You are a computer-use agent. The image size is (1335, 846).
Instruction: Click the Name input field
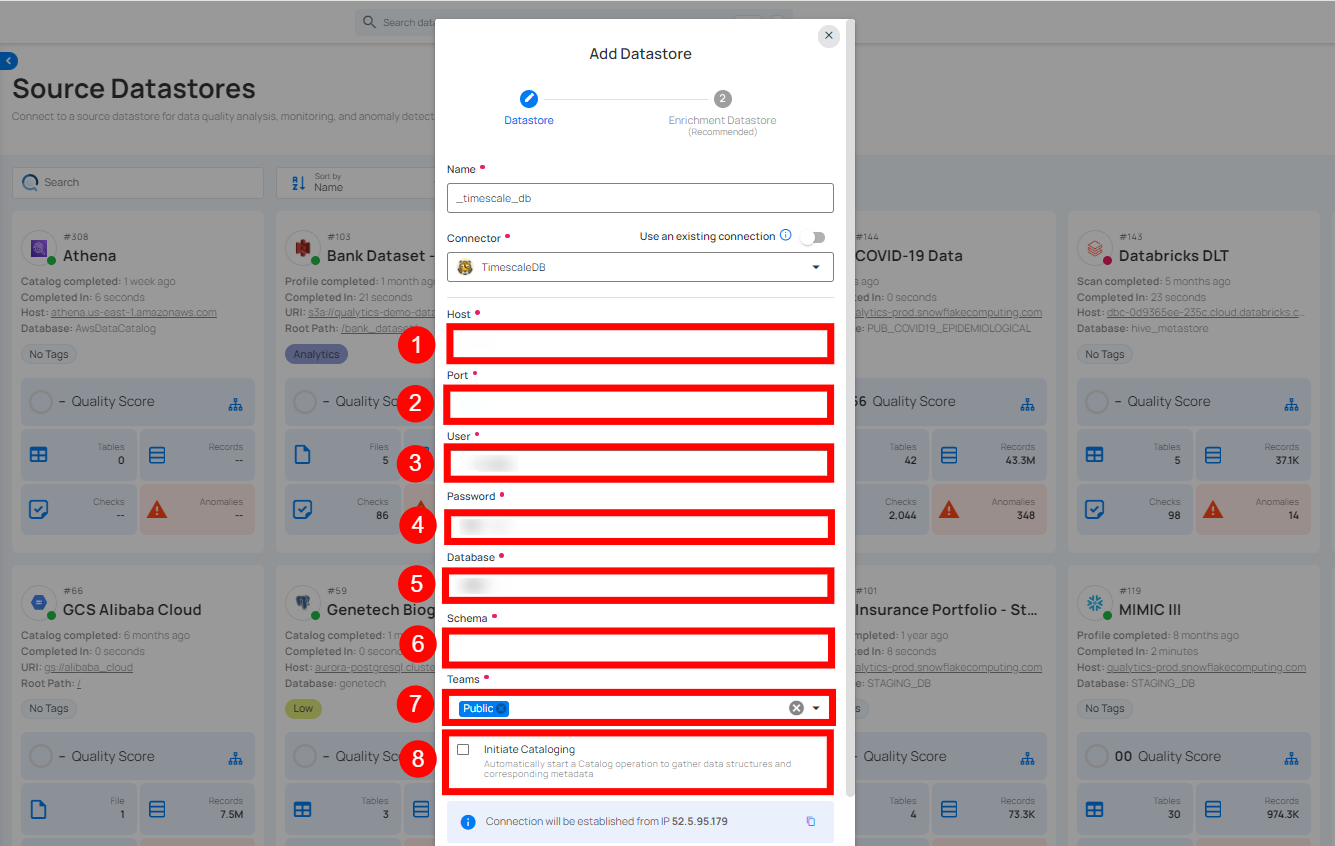click(640, 198)
